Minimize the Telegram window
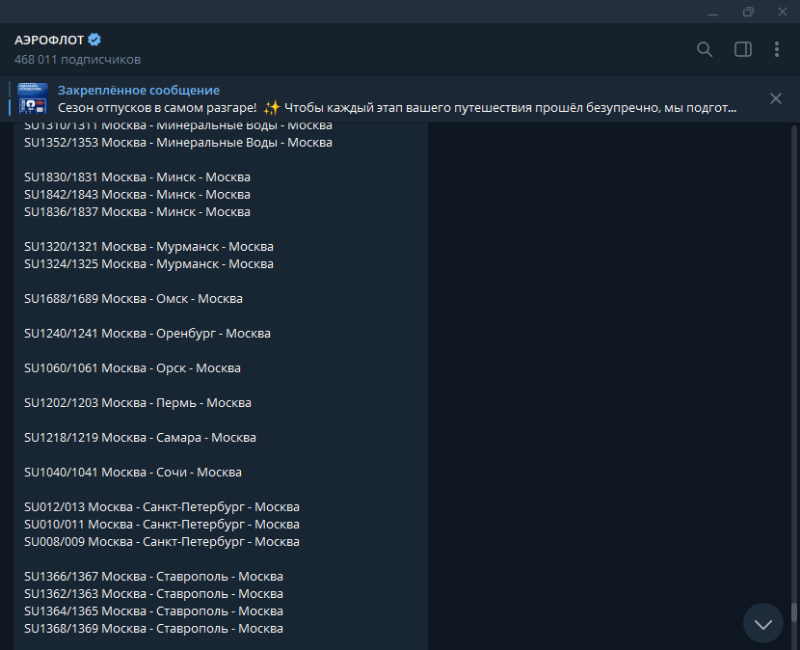800x650 pixels. click(x=713, y=12)
